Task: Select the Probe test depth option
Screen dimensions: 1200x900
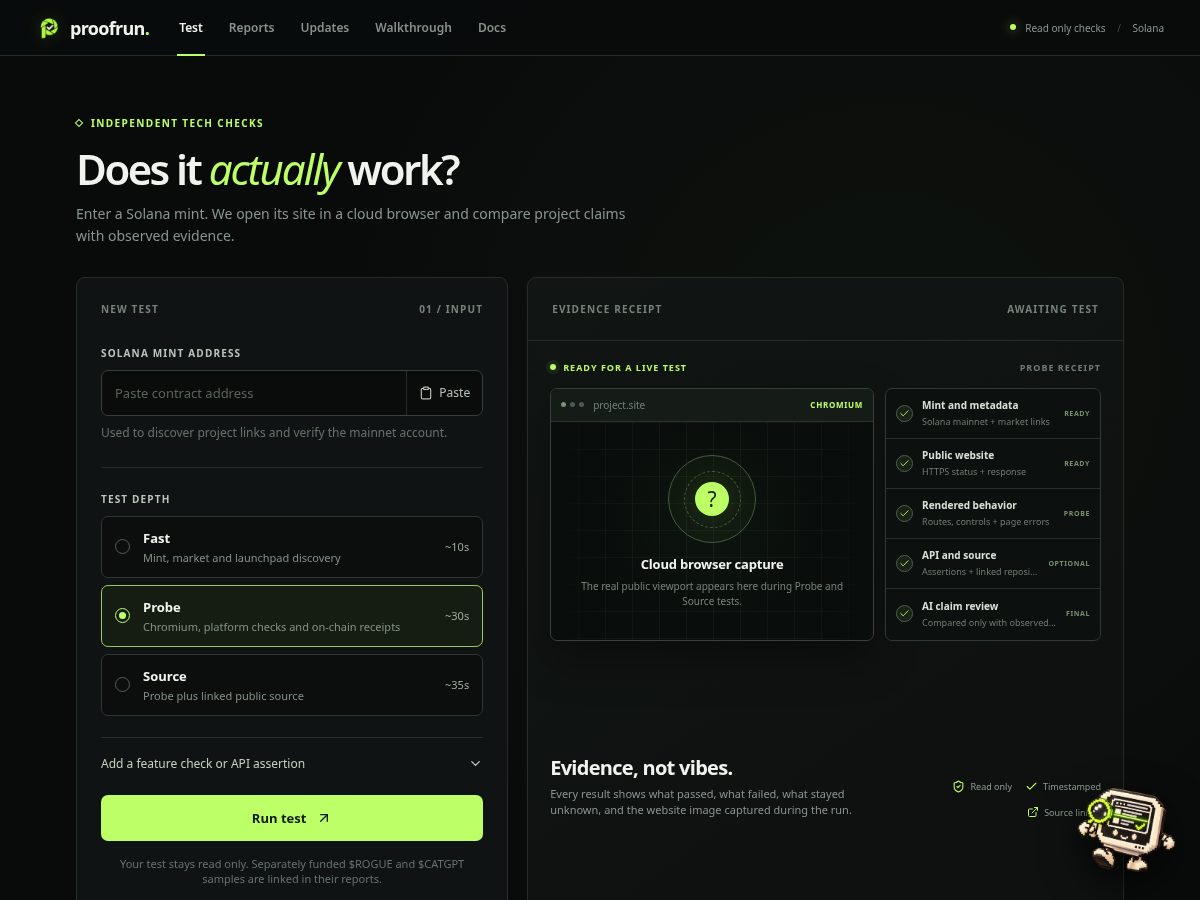Action: point(292,616)
